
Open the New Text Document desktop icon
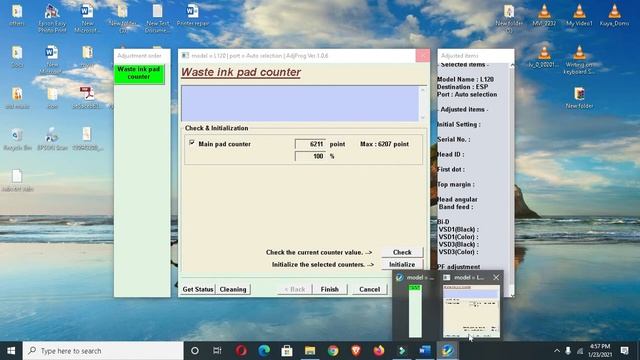[158, 17]
